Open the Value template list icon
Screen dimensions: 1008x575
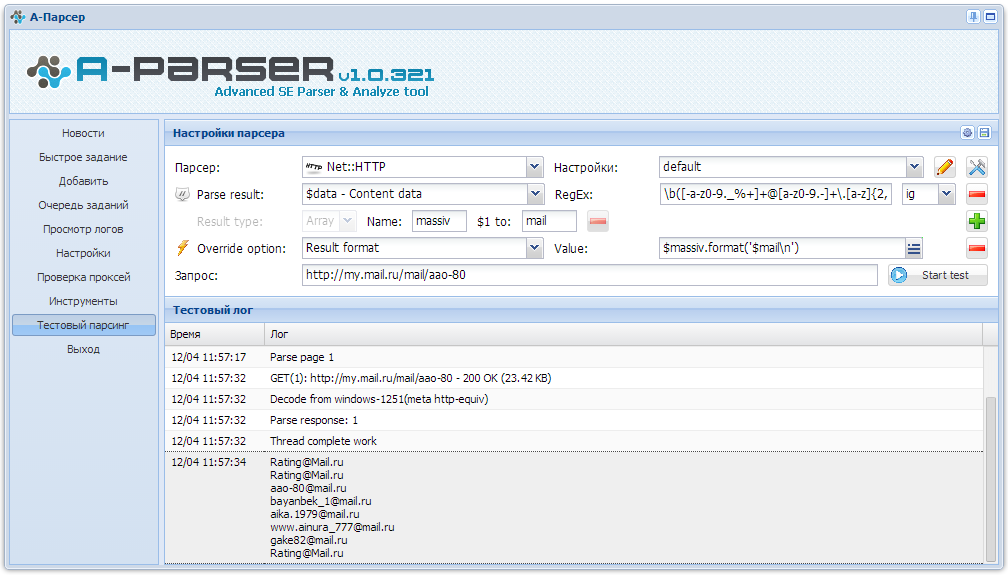(914, 248)
